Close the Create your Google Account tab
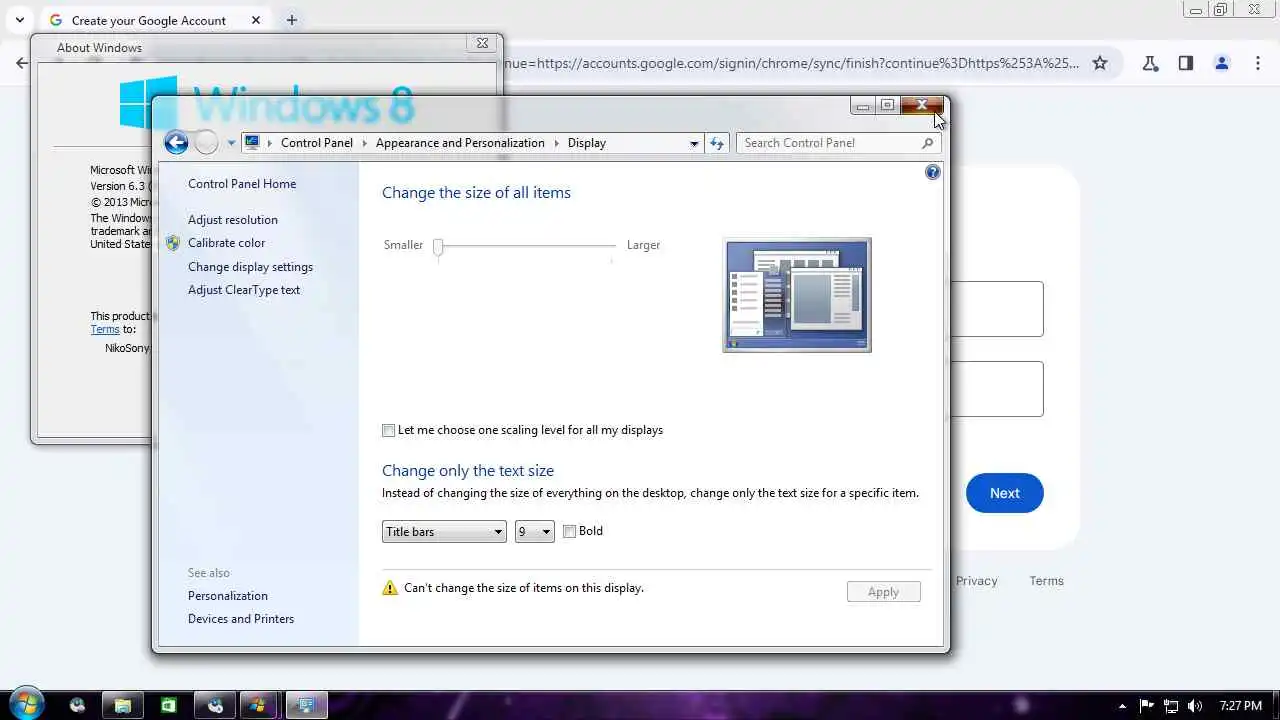Screen dimensions: 1280x720 [x=256, y=20]
